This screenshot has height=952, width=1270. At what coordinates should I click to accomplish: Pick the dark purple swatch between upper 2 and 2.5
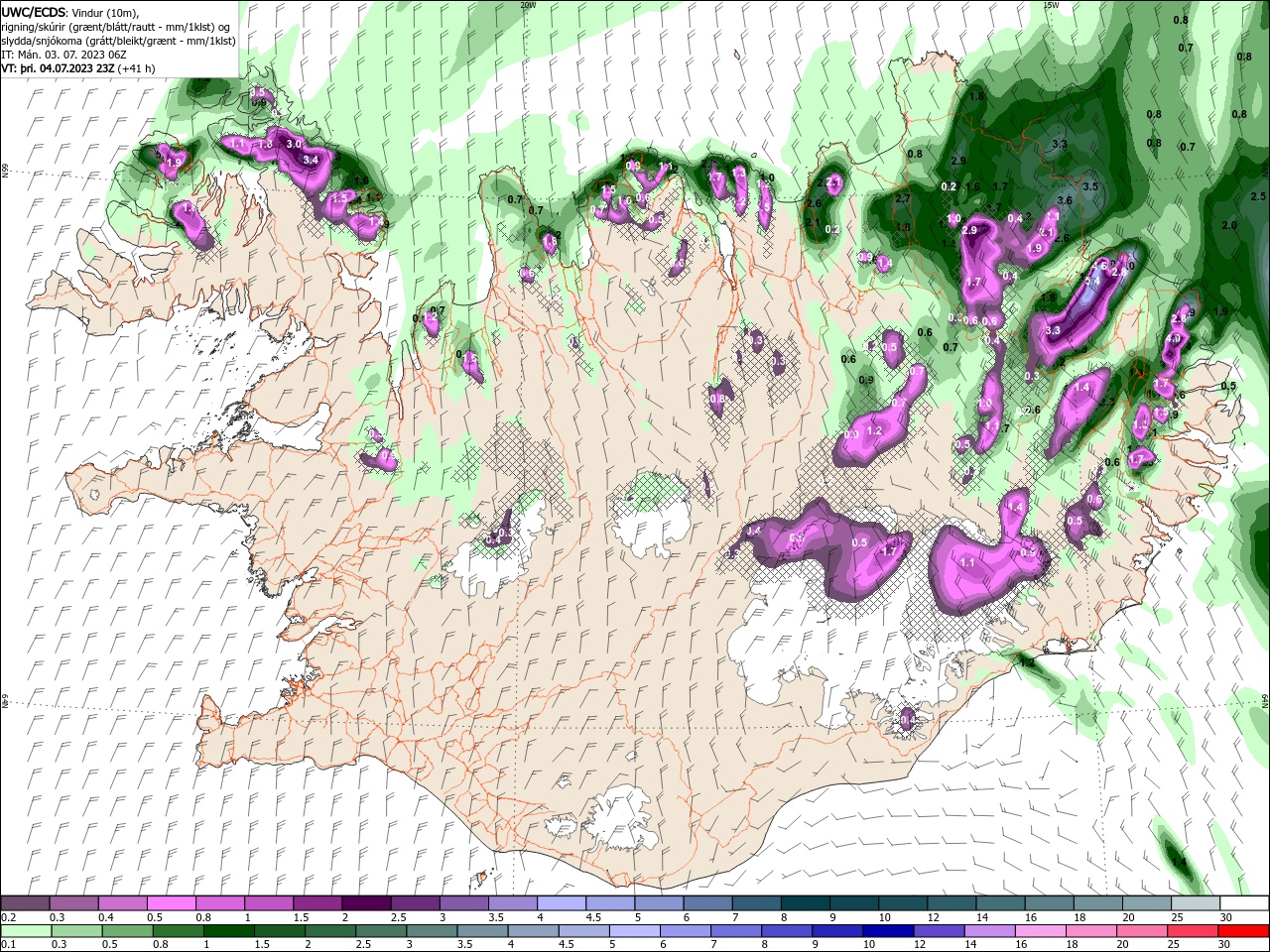[x=367, y=903]
